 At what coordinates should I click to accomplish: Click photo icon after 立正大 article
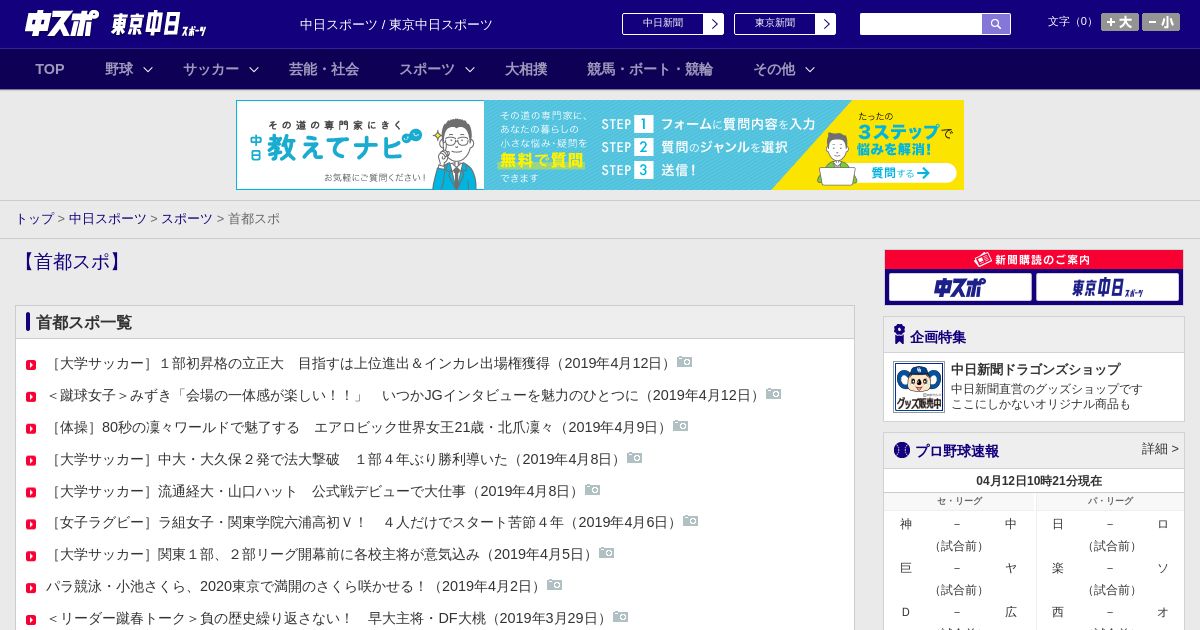[685, 362]
